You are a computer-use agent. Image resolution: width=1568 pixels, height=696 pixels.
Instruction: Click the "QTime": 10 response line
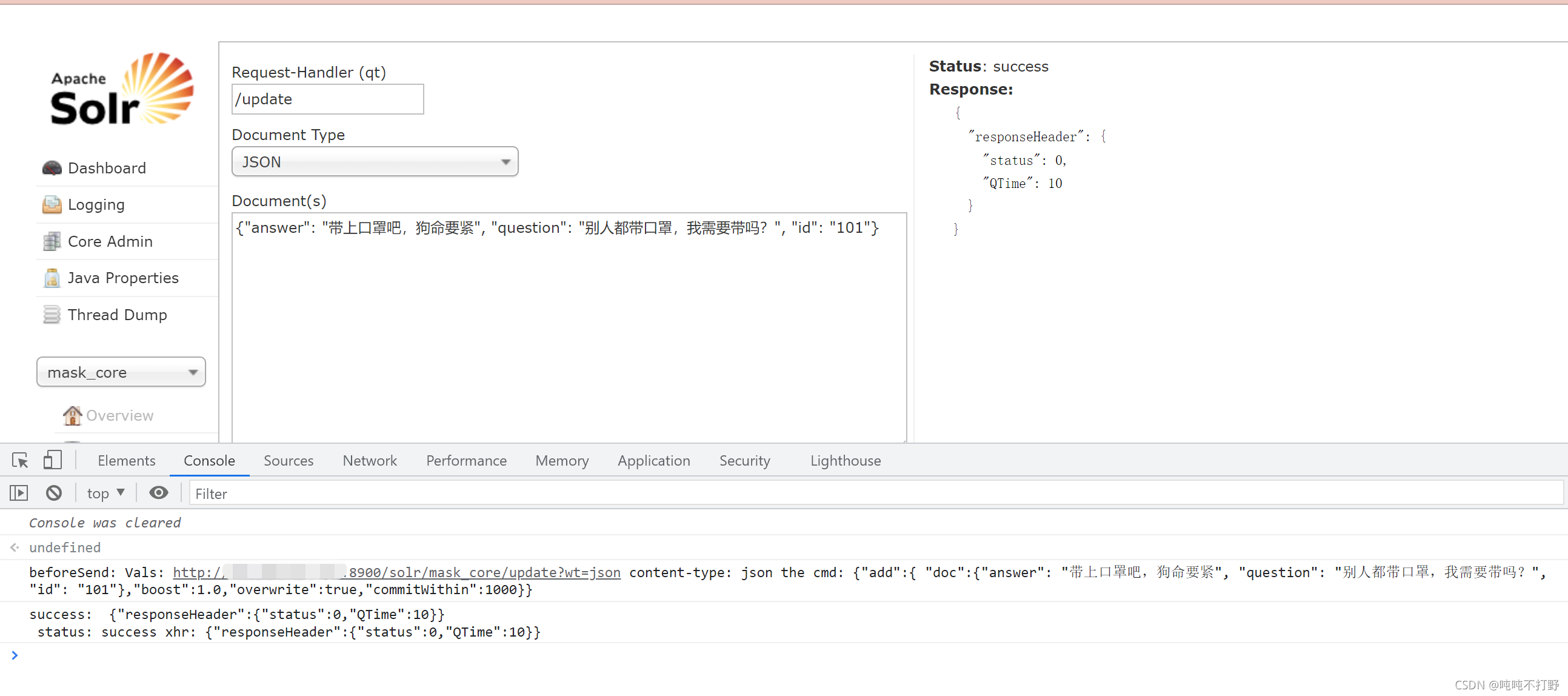[1023, 183]
